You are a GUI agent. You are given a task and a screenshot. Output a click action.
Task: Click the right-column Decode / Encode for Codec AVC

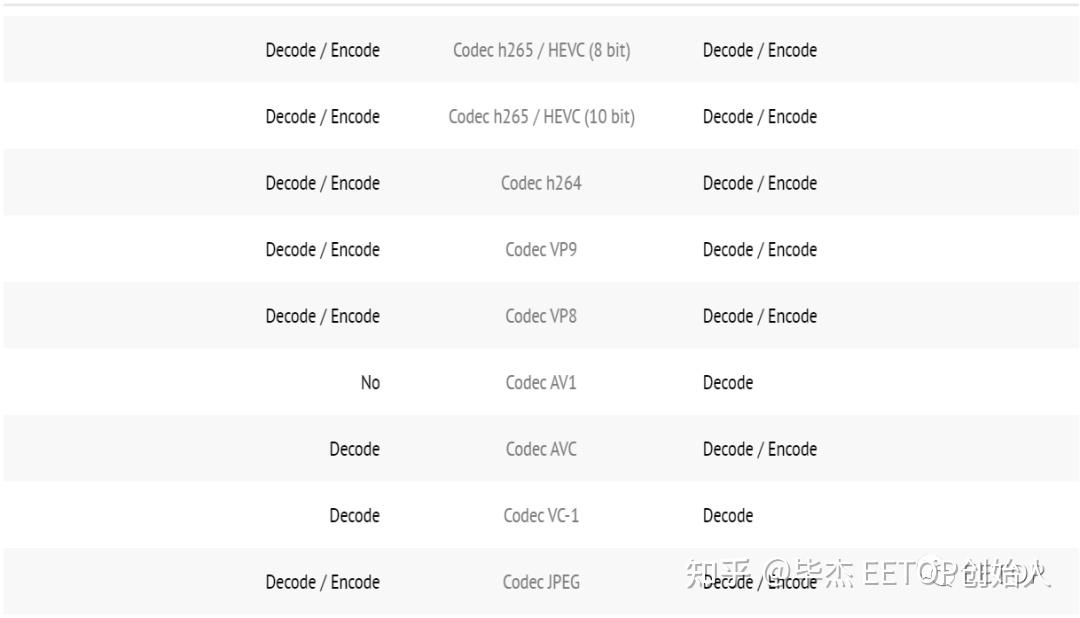pos(760,449)
